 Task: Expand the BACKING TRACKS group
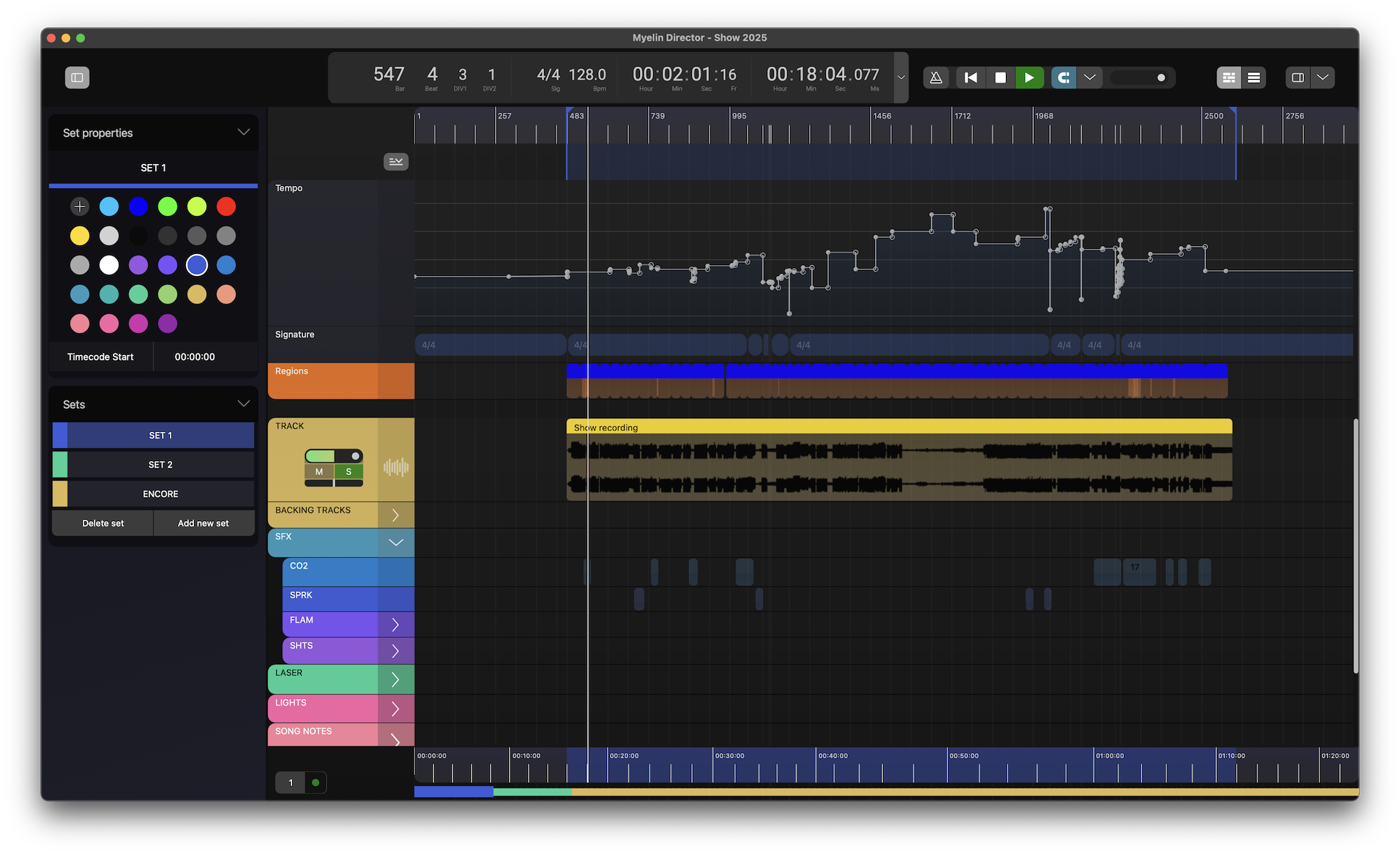pyautogui.click(x=395, y=515)
